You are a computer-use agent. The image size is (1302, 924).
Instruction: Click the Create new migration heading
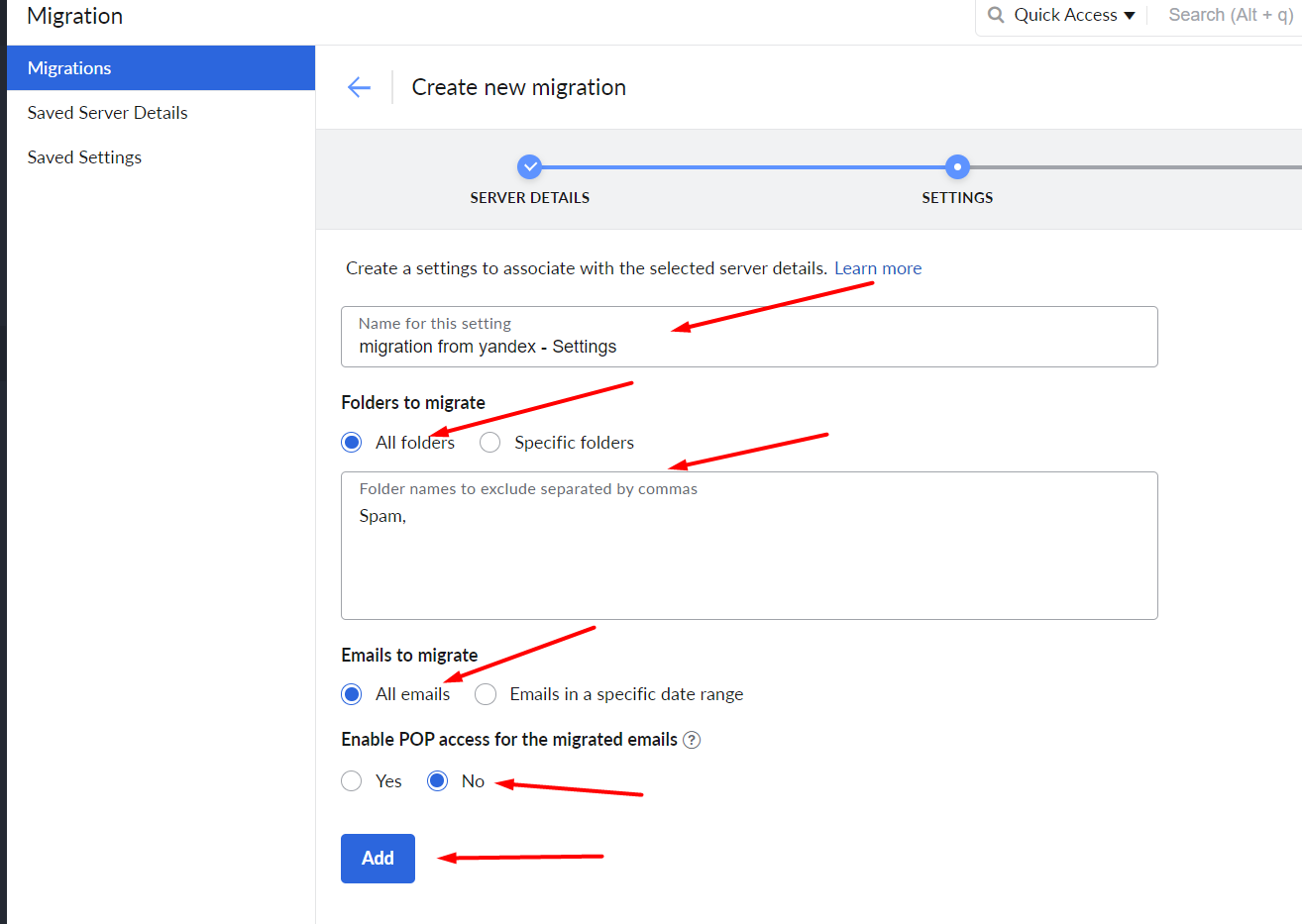[519, 87]
